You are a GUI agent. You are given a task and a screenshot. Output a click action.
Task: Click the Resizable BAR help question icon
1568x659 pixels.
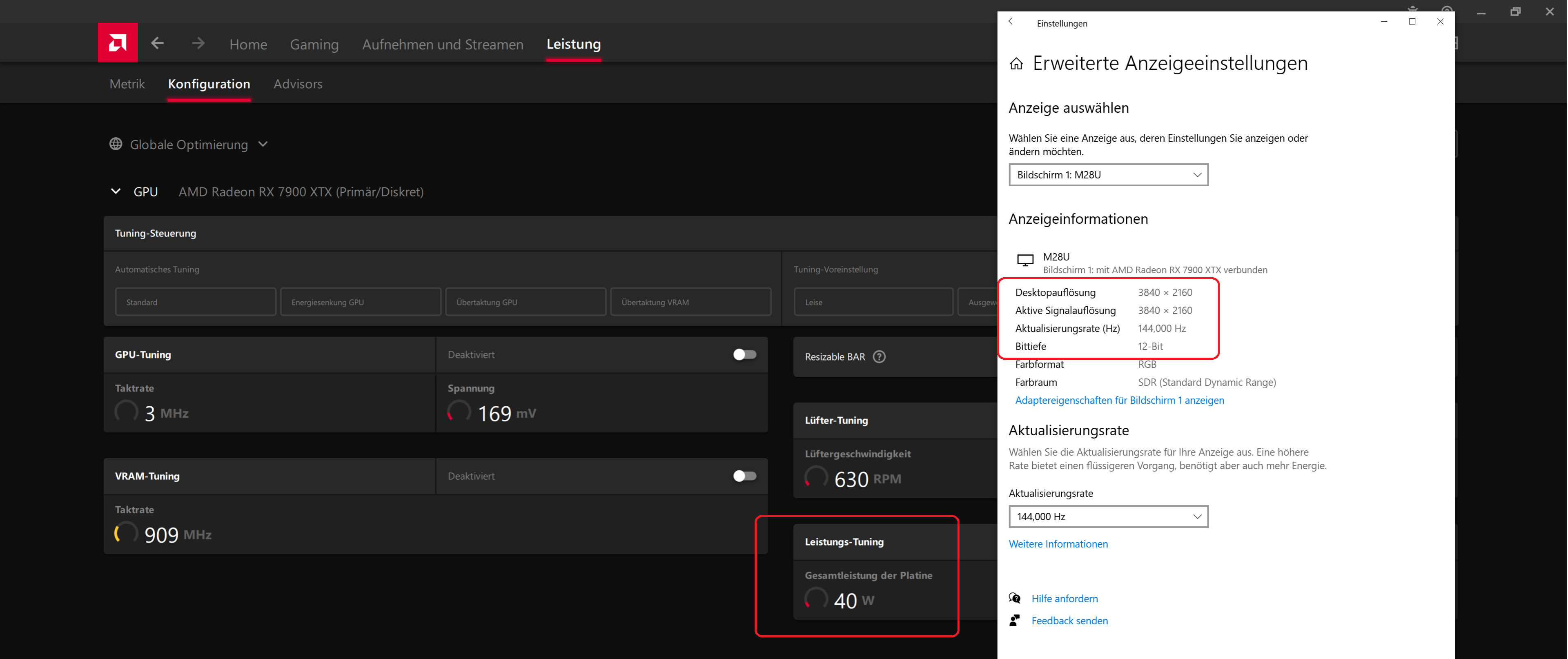tap(879, 356)
